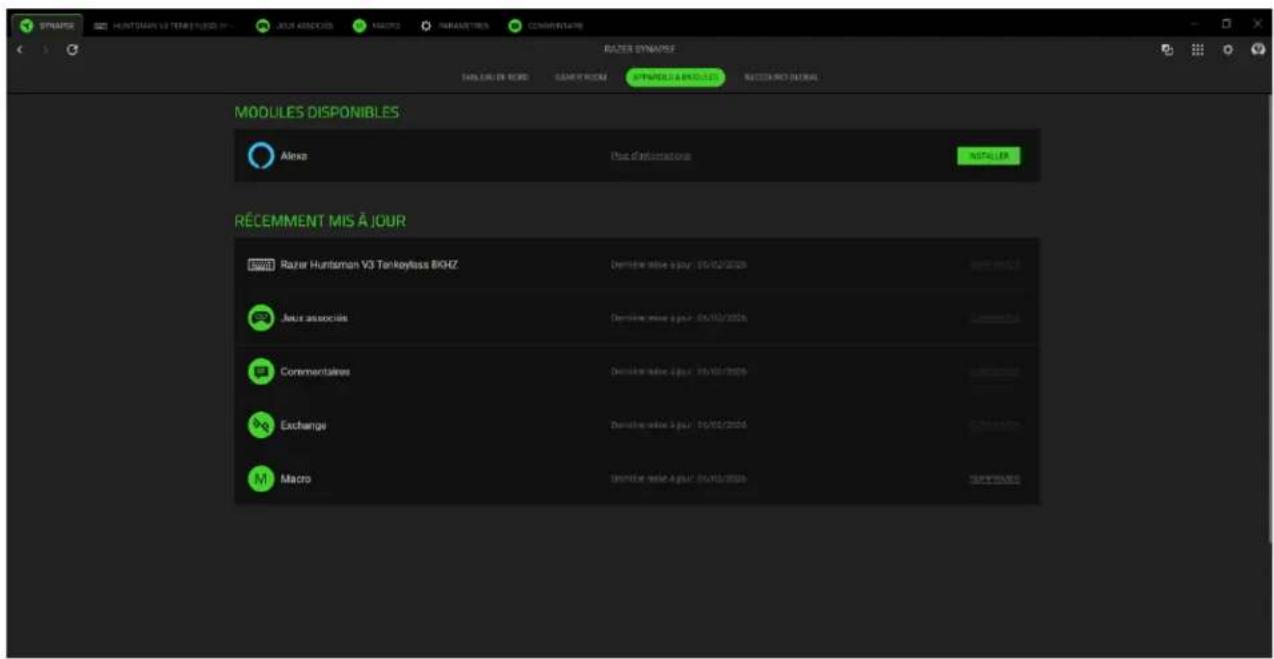1274x659 pixels.
Task: Click the action link in the Exchange row
Action: pyautogui.click(x=994, y=425)
